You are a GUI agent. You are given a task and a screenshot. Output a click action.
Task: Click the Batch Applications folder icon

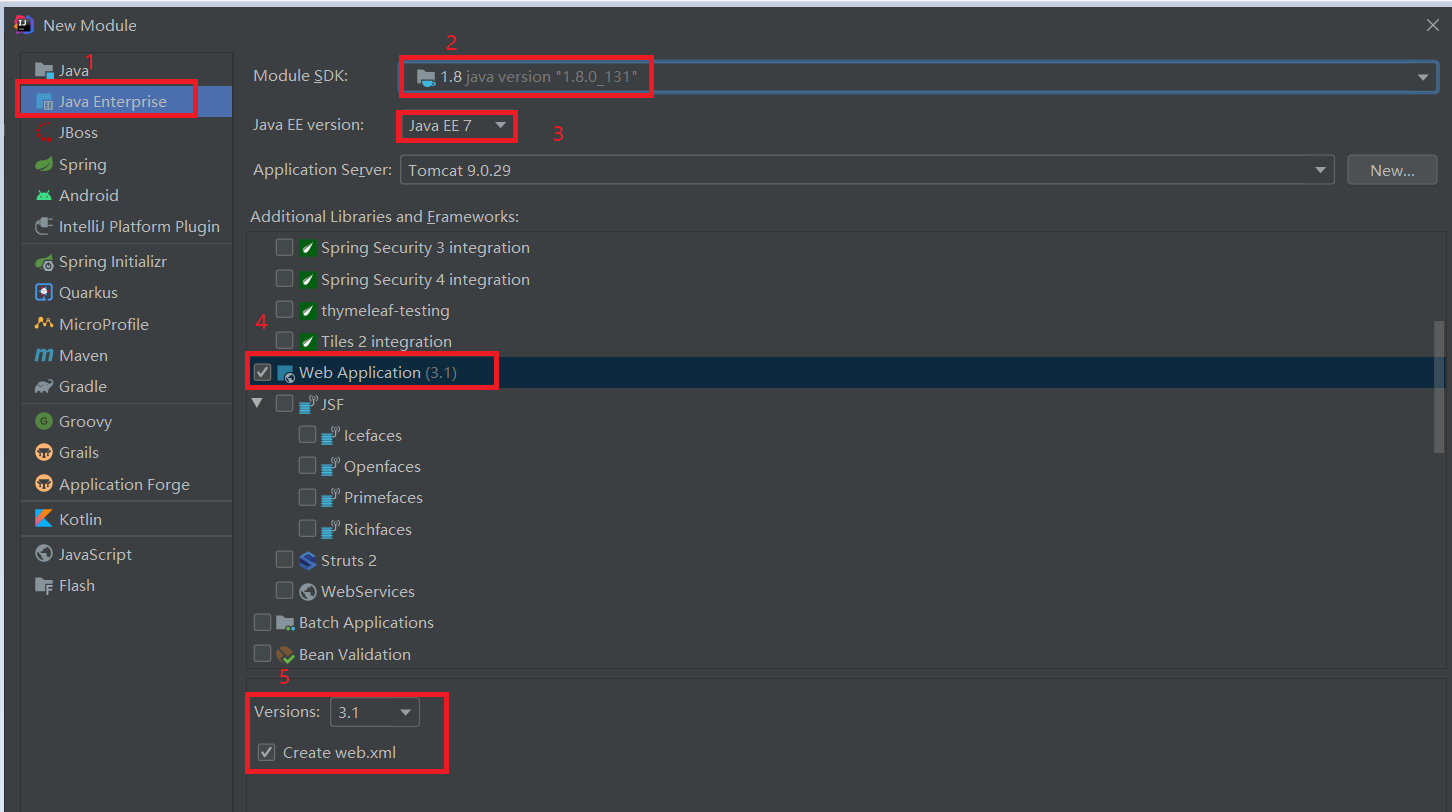click(x=286, y=622)
